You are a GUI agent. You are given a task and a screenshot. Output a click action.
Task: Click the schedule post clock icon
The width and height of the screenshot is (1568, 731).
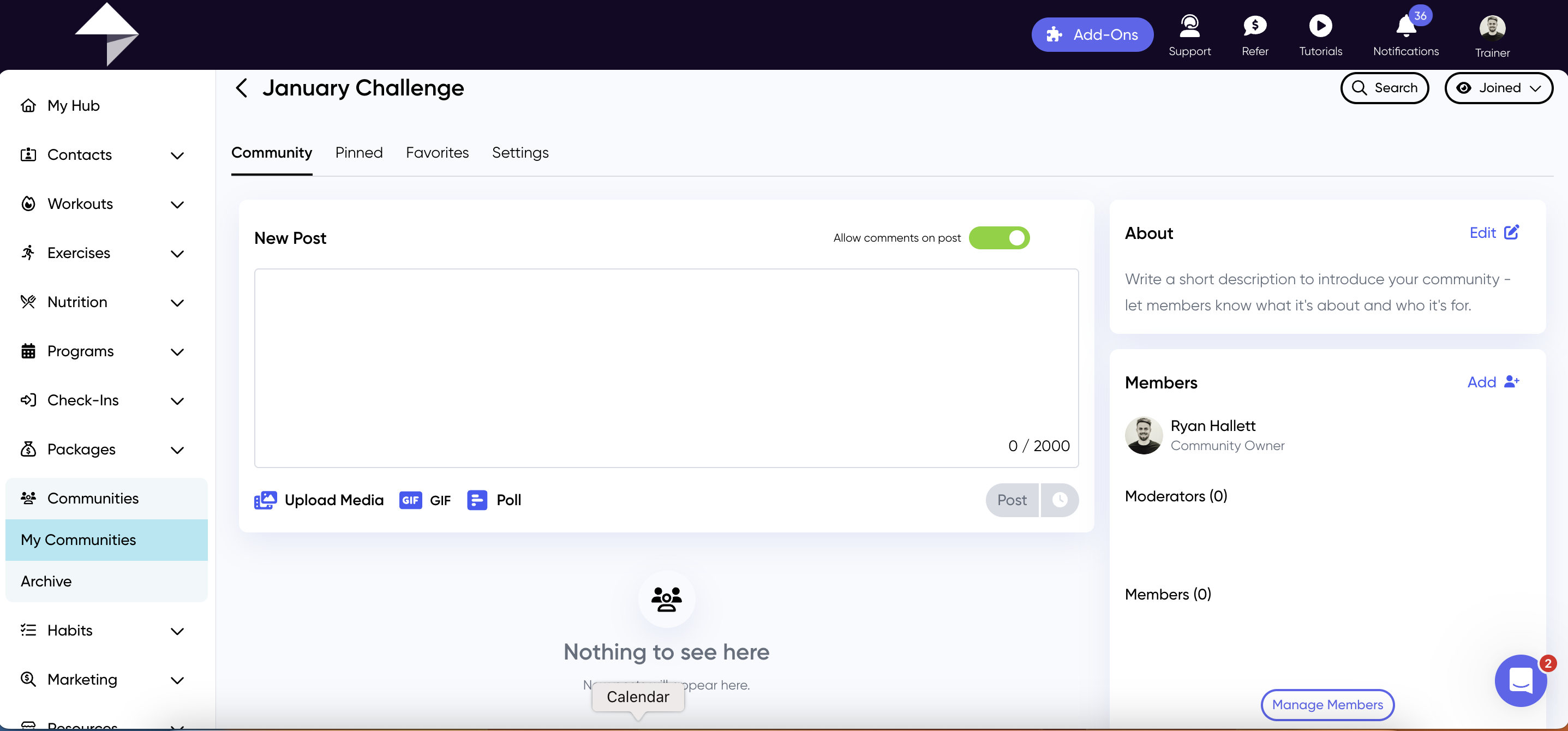coord(1060,500)
